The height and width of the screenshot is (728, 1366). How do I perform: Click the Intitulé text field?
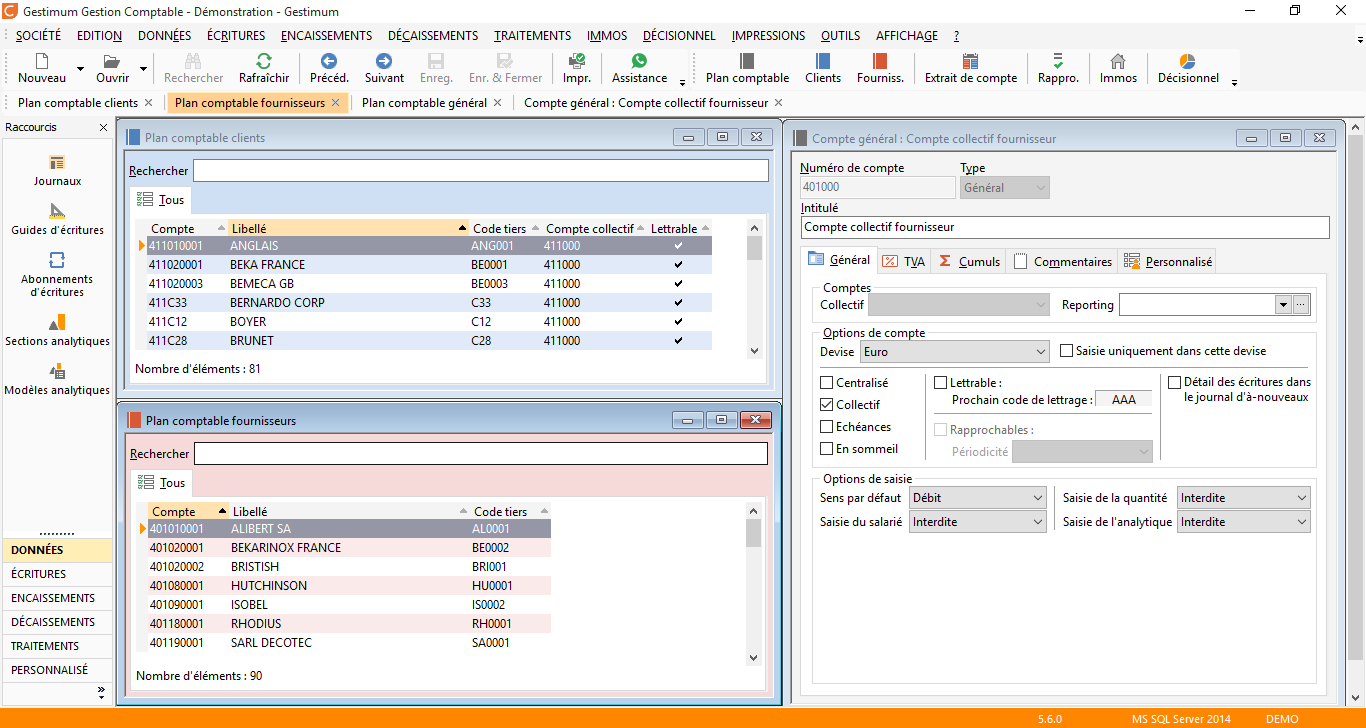[x=1065, y=228]
